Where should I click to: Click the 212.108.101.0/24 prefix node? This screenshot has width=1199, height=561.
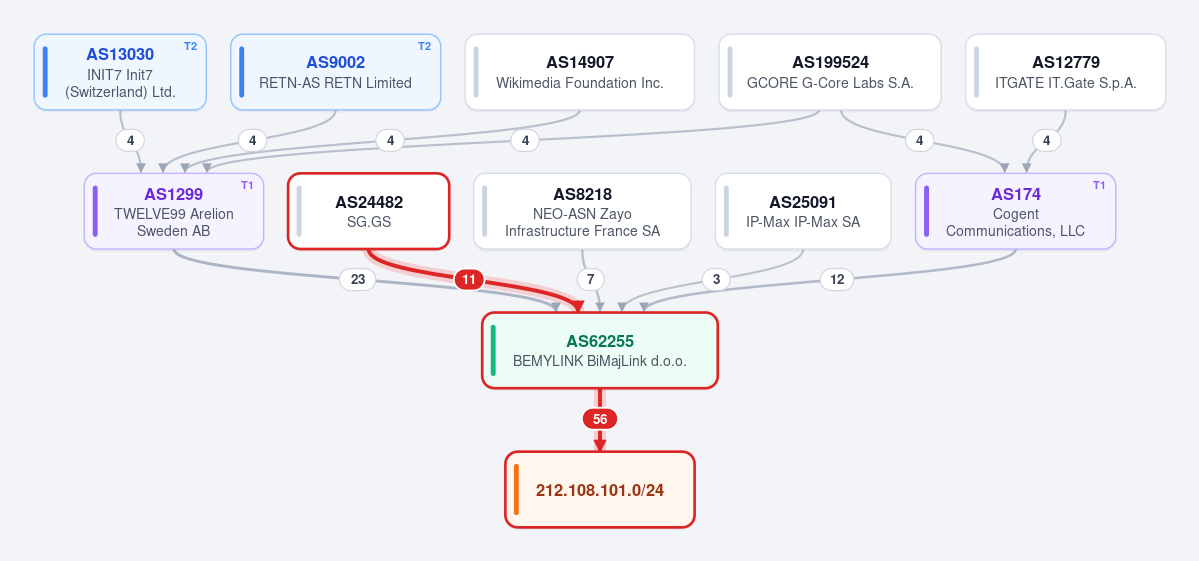point(600,489)
